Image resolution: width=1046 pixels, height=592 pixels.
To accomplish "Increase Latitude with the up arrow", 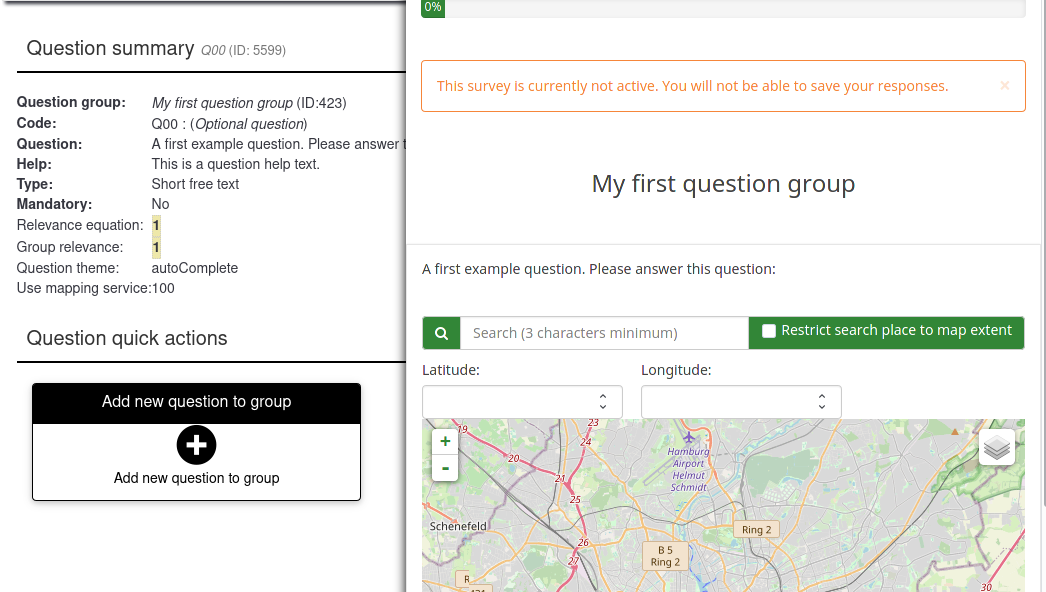I will coord(603,396).
